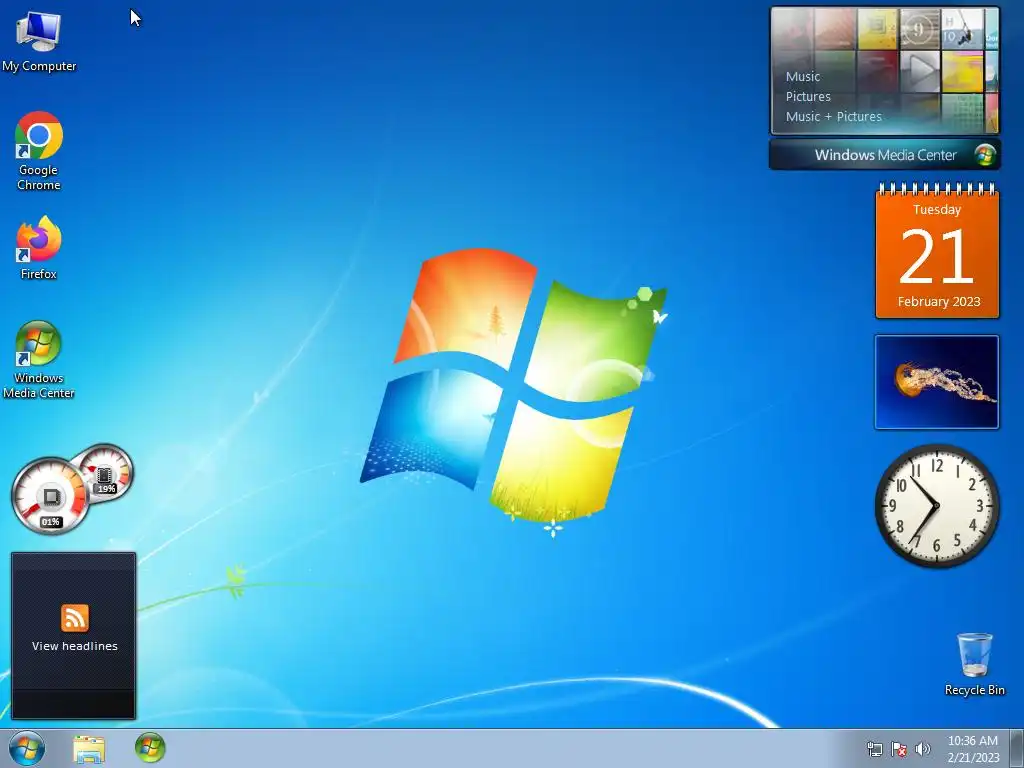Viewport: 1024px width, 768px height.
Task: Launch Windows Media Center taskbar icon
Action: click(150, 748)
